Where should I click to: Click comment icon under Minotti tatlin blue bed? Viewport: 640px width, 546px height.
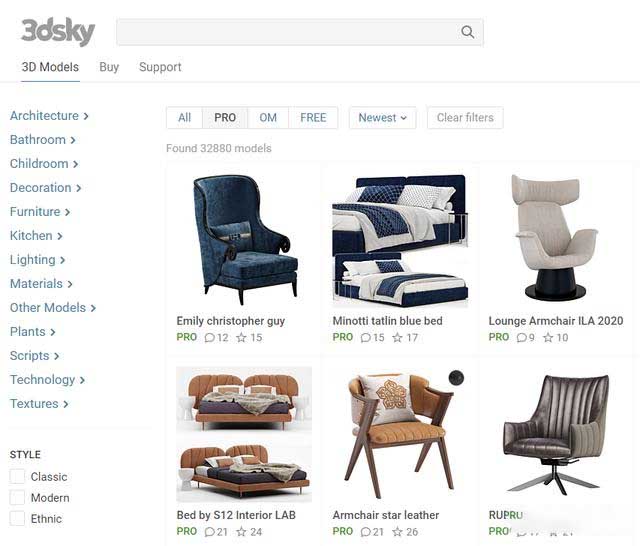[366, 337]
